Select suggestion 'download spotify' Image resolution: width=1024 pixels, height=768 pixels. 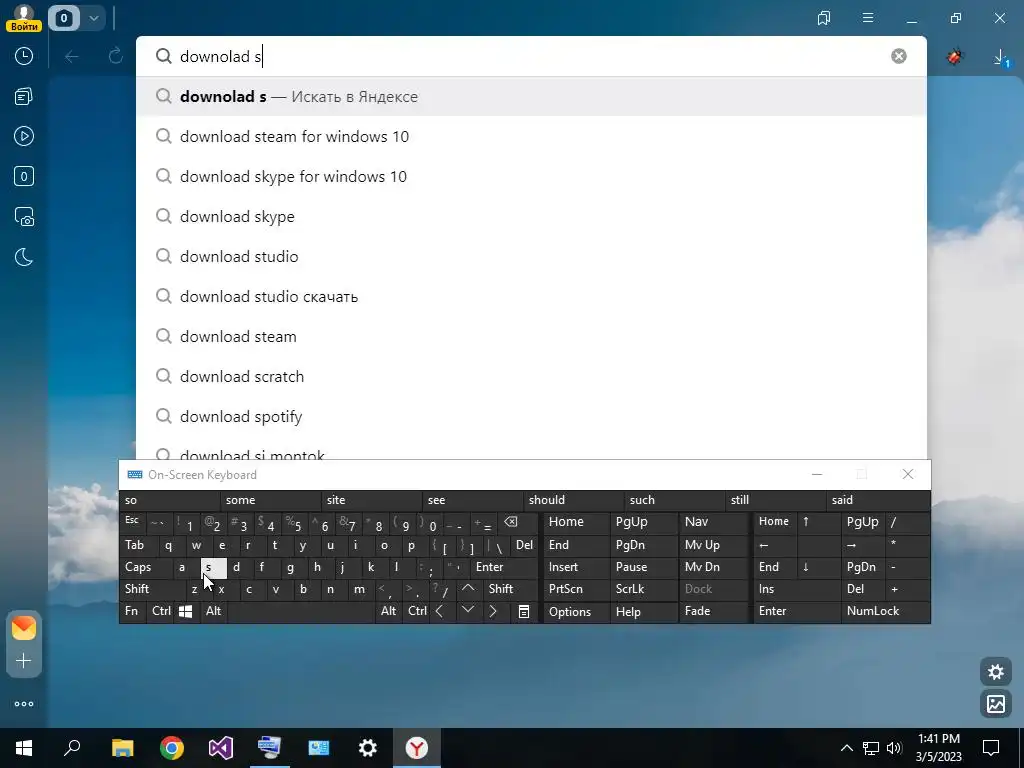pyautogui.click(x=531, y=416)
